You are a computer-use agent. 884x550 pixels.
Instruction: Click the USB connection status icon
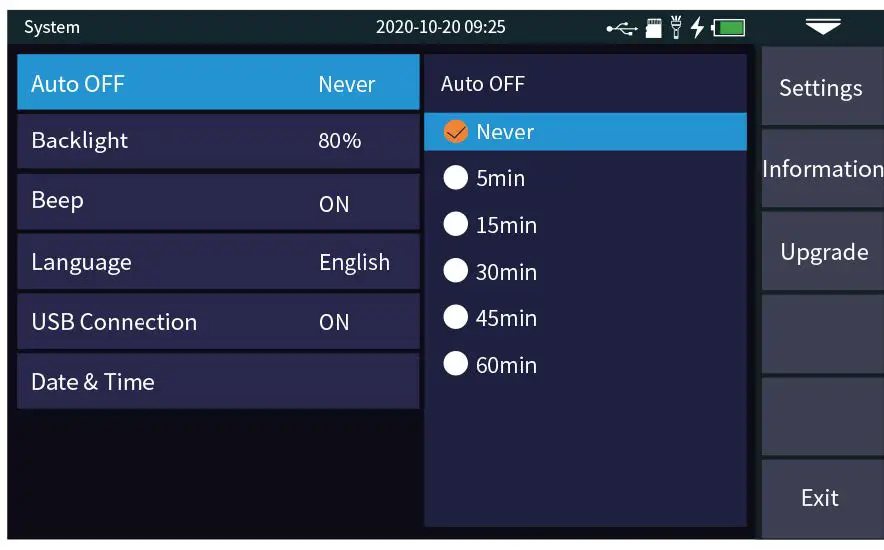pyautogui.click(x=621, y=28)
